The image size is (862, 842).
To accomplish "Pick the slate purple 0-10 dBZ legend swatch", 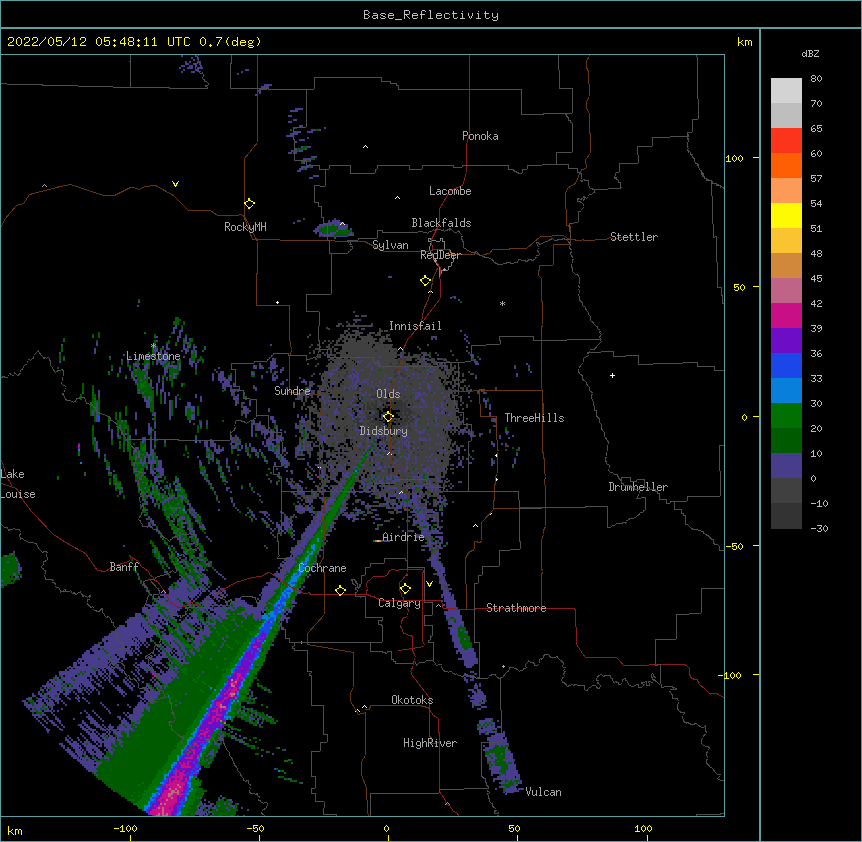I will click(786, 466).
